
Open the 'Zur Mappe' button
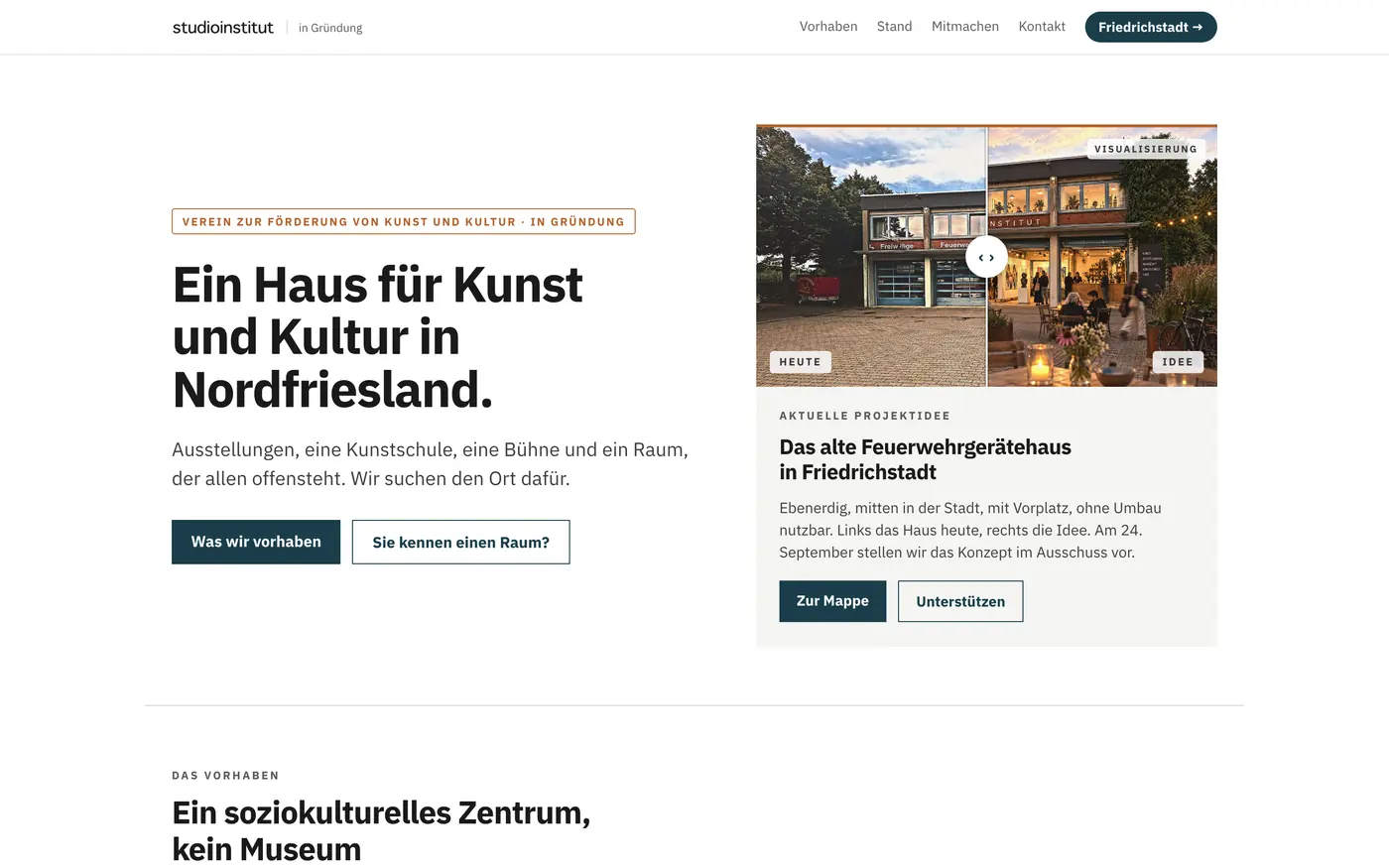tap(832, 601)
